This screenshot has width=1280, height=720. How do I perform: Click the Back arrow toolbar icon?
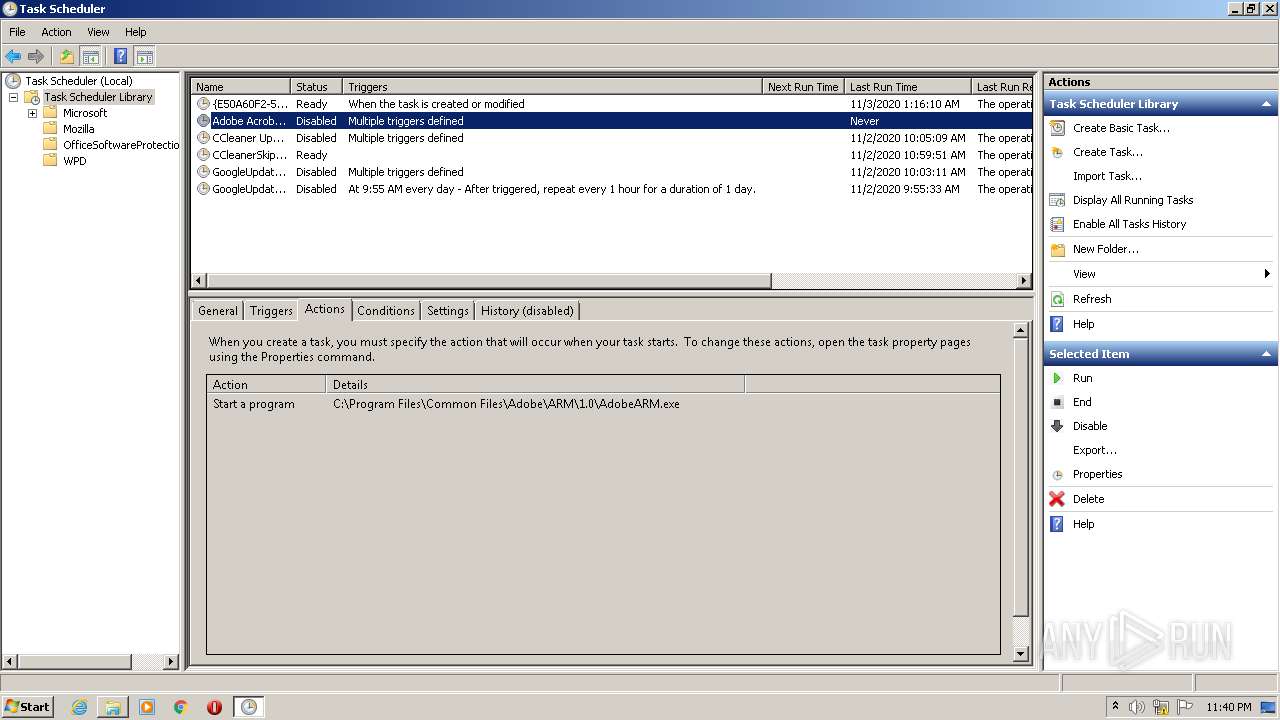(13, 57)
